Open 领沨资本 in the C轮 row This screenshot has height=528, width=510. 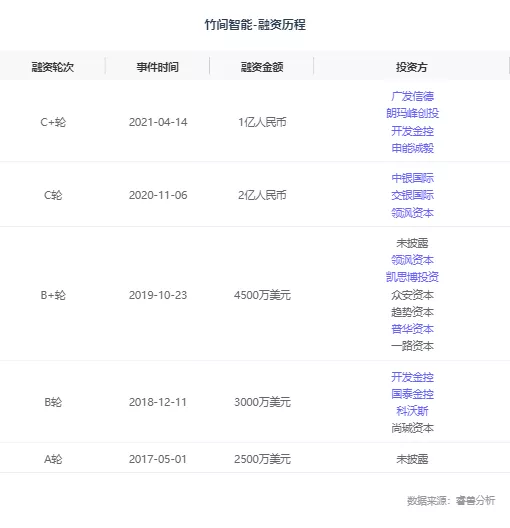click(412, 212)
